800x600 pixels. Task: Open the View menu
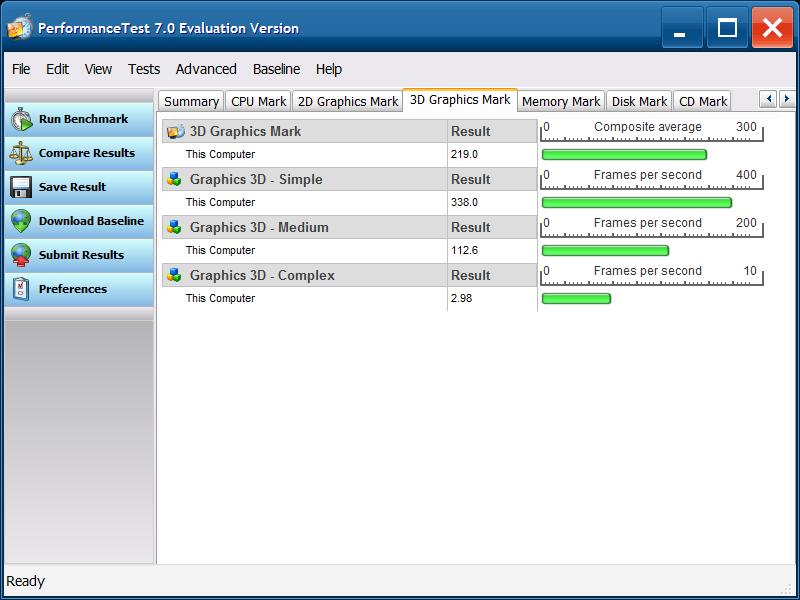click(x=98, y=69)
